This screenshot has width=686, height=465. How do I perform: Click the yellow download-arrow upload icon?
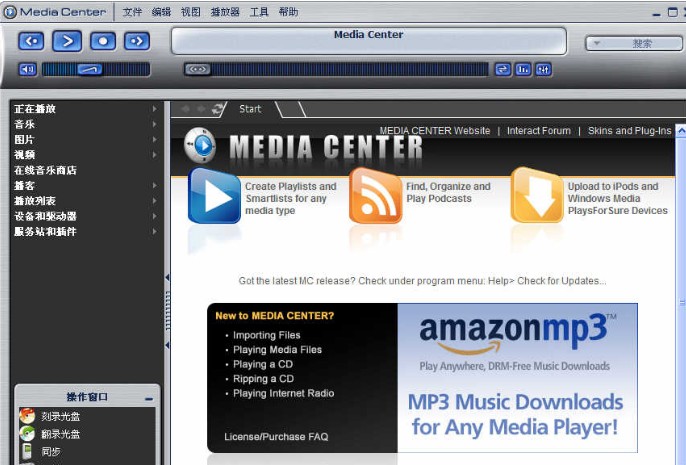pyautogui.click(x=537, y=196)
